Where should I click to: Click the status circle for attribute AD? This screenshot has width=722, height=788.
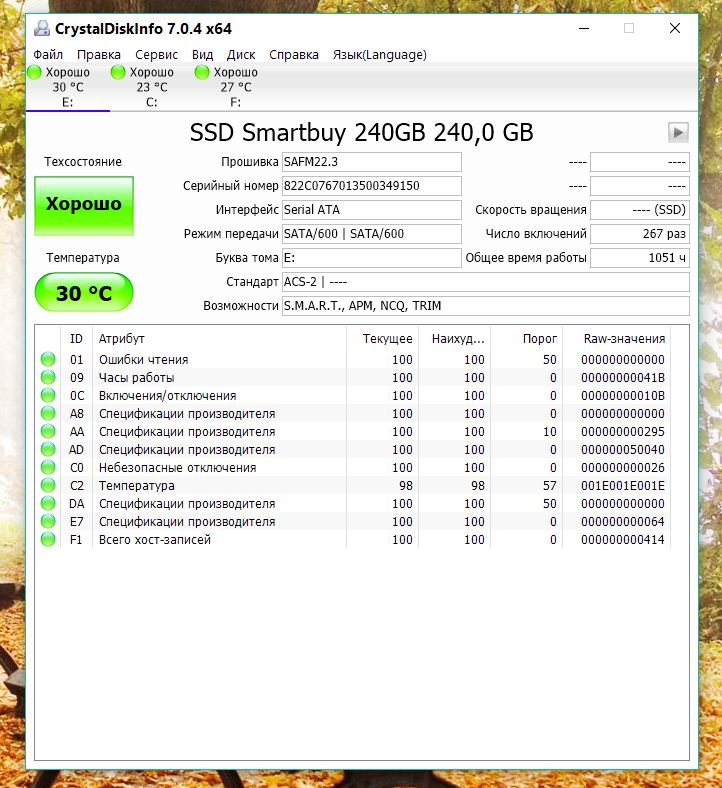48,449
